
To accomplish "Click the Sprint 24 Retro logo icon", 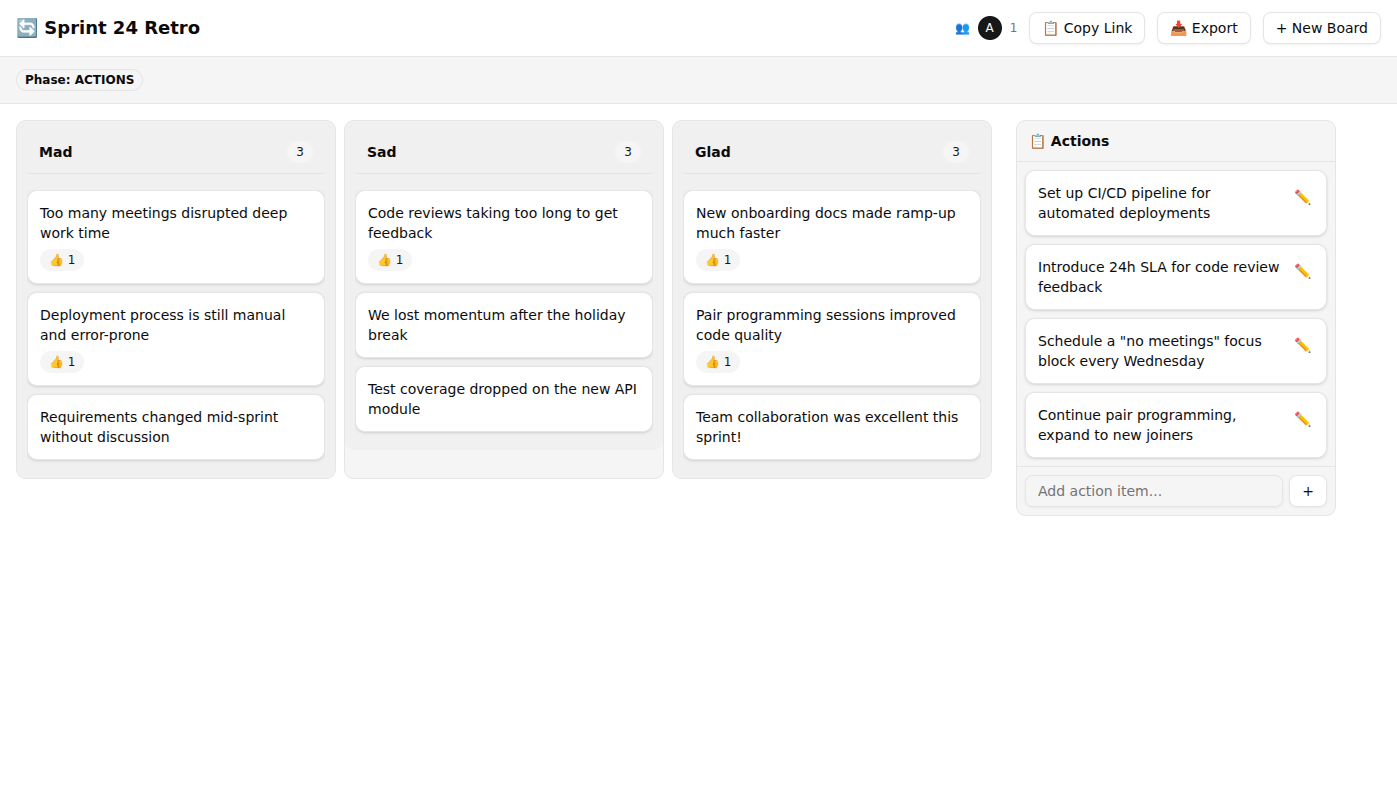I will click(x=25, y=28).
